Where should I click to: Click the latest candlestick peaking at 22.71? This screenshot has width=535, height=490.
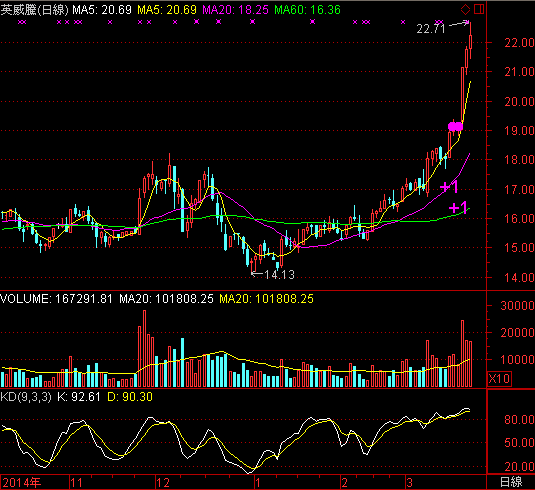471,40
